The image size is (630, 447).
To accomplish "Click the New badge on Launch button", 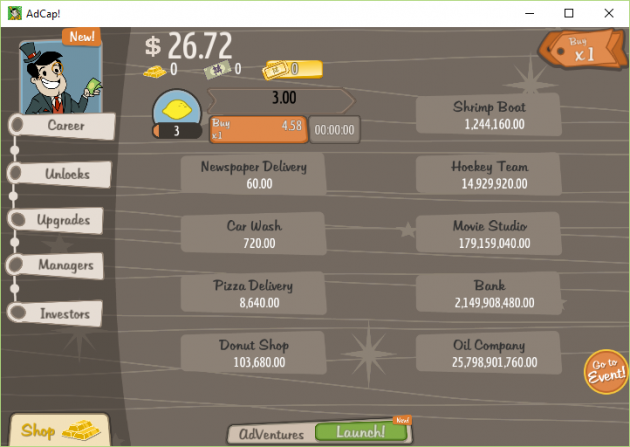I will pyautogui.click(x=402, y=420).
